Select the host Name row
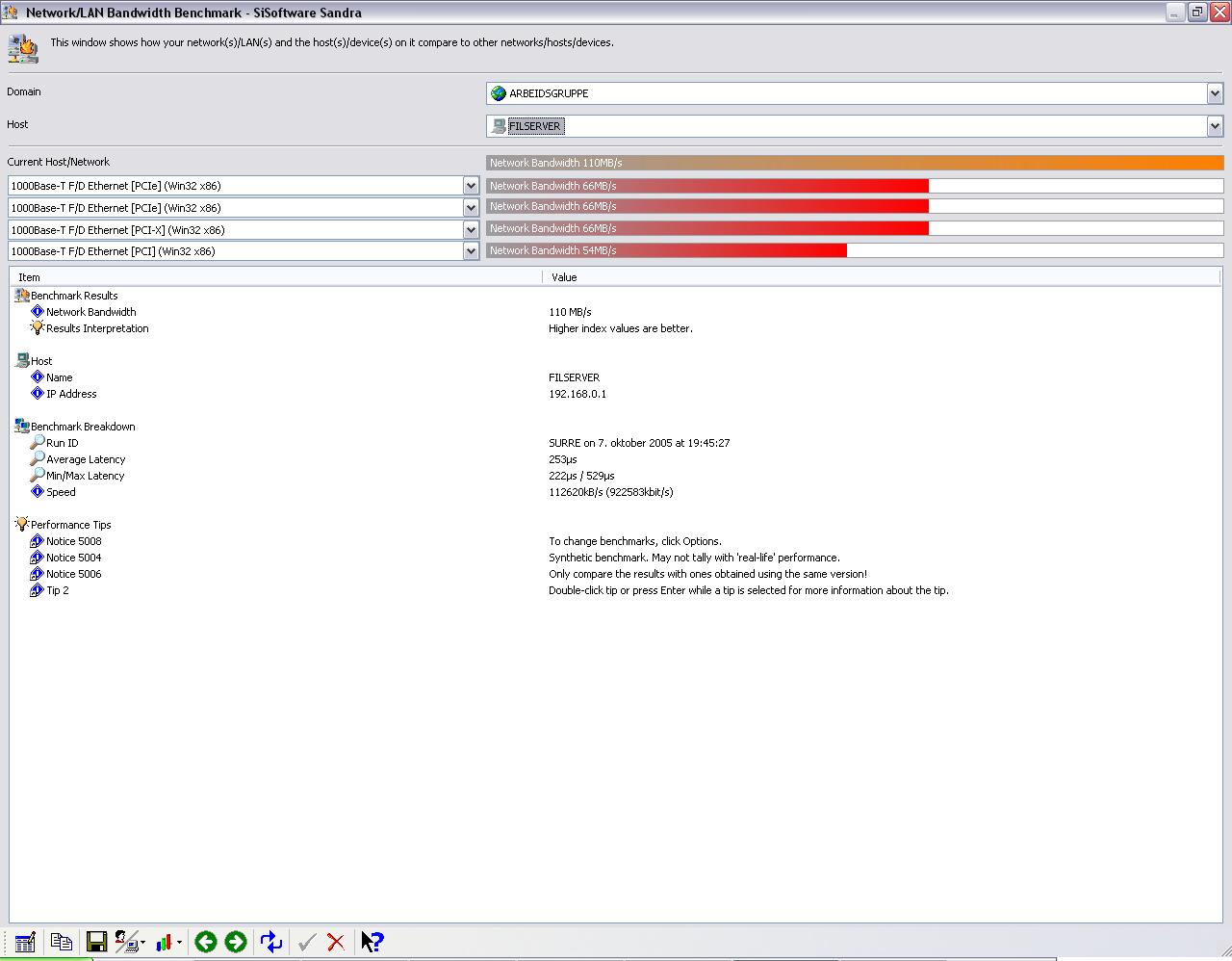1232x961 pixels. click(616, 377)
